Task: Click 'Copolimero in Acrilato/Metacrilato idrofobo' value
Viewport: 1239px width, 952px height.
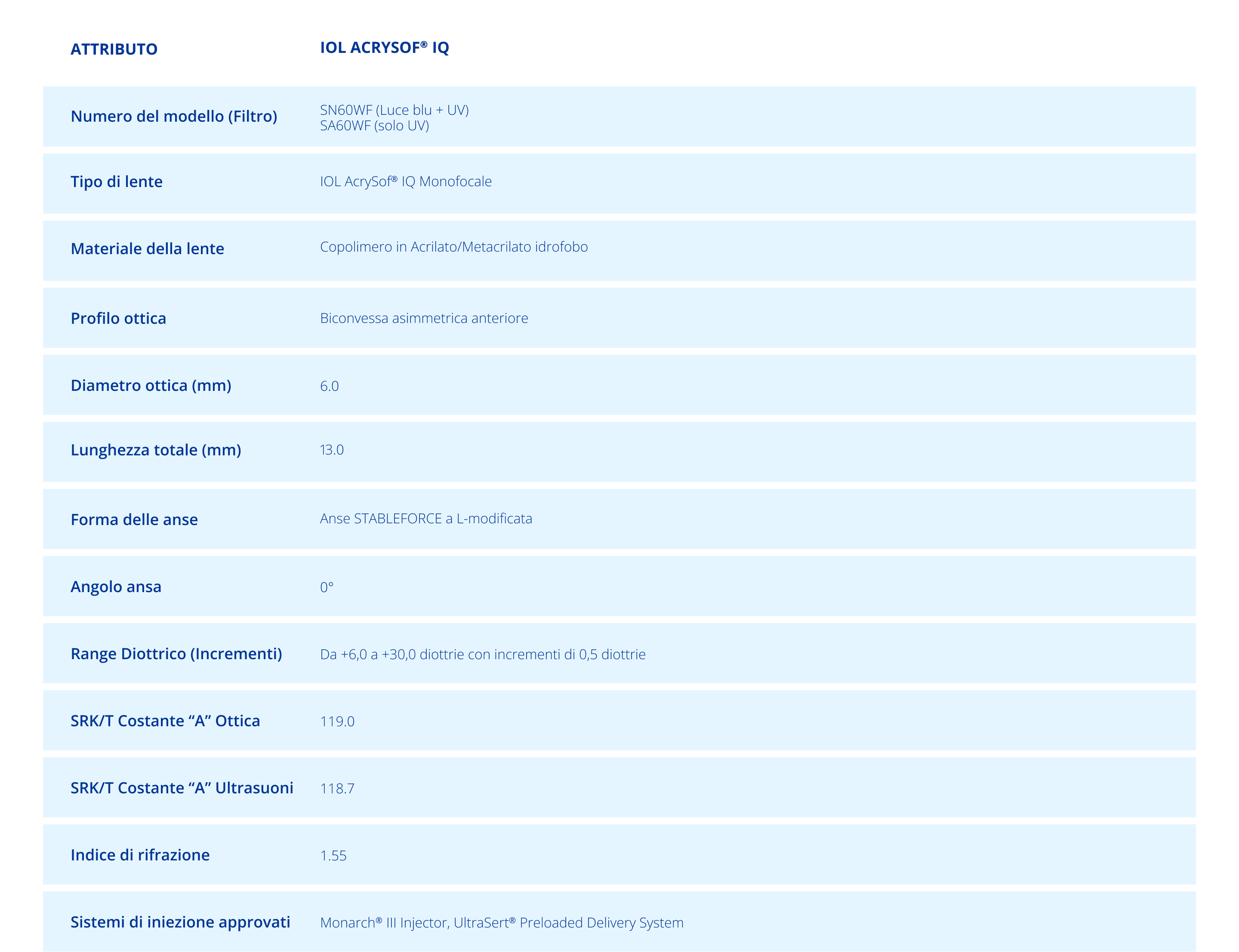Action: 454,246
